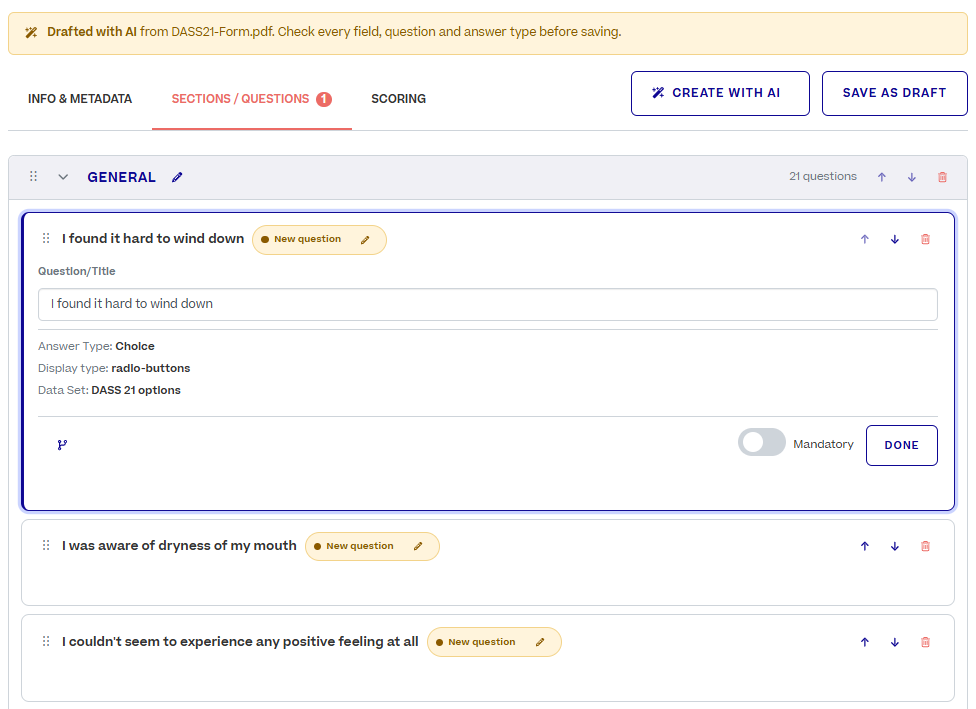Click 'Display type: radio-buttons' text
Screen dimensions: 976x709
click(x=114, y=368)
